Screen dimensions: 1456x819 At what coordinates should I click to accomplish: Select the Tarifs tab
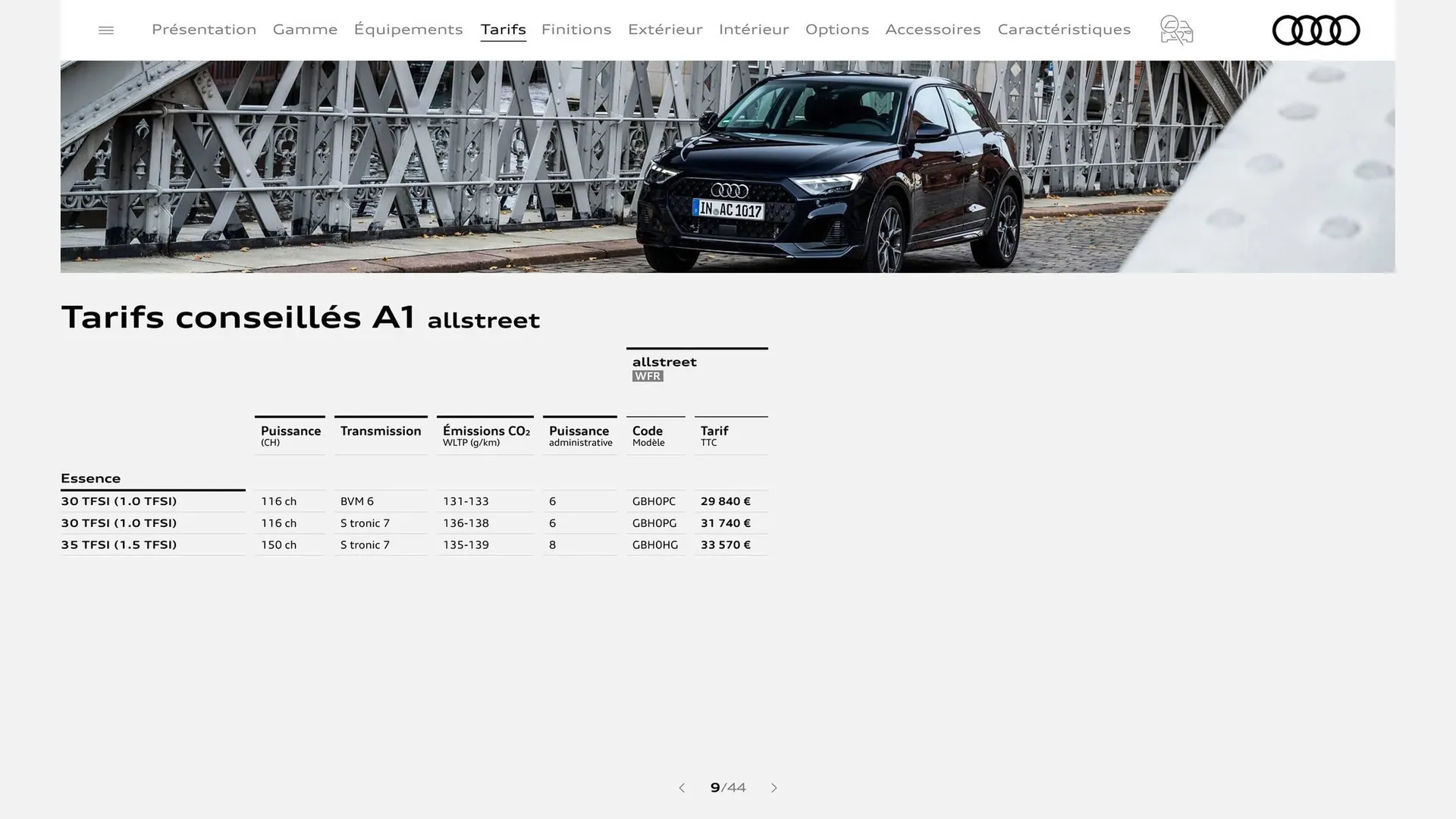(x=503, y=30)
